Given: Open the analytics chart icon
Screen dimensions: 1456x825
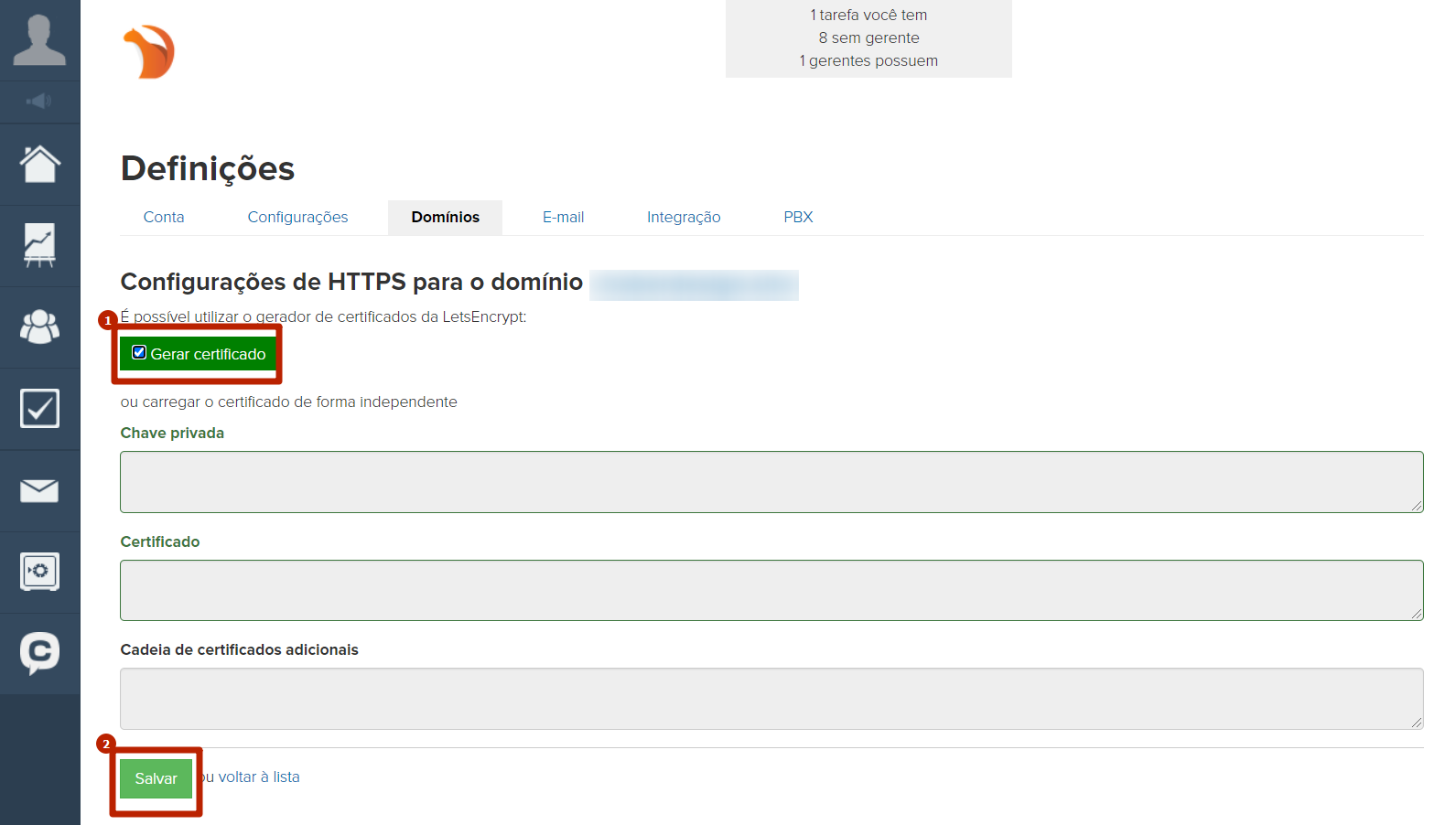Looking at the screenshot, I should click(x=39, y=246).
